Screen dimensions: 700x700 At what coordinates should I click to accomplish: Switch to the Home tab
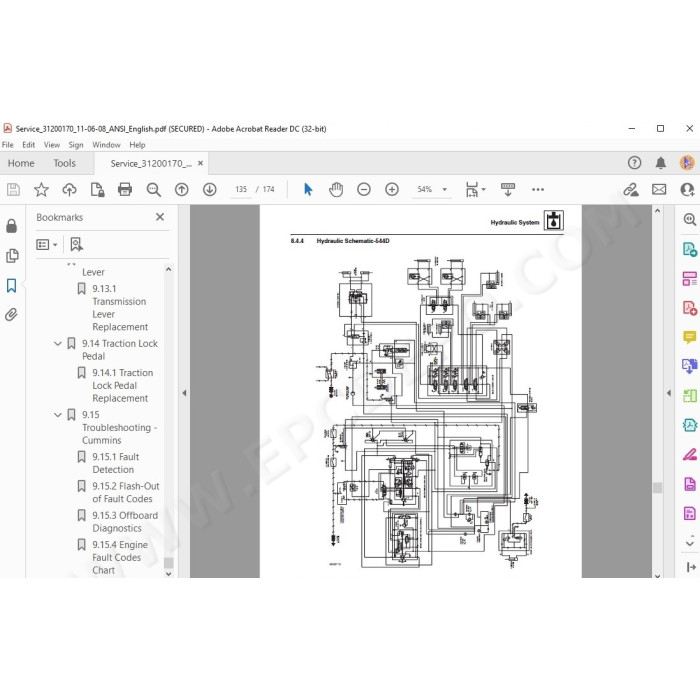(21, 163)
